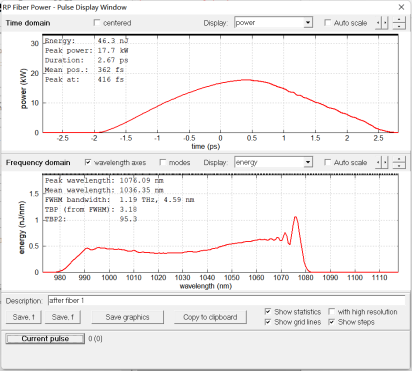Click the Description field containing 'after fiber 1'
The height and width of the screenshot is (372, 412).
pyautogui.click(x=227, y=300)
